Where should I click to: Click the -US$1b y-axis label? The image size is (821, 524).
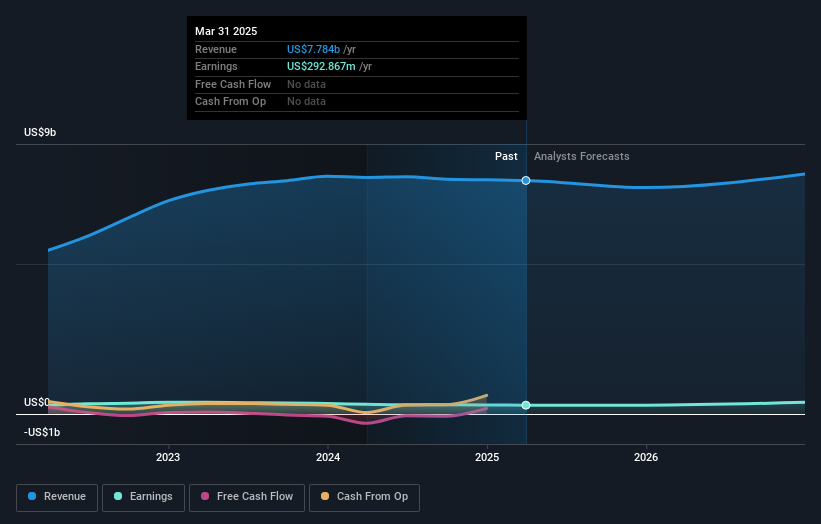[x=42, y=432]
